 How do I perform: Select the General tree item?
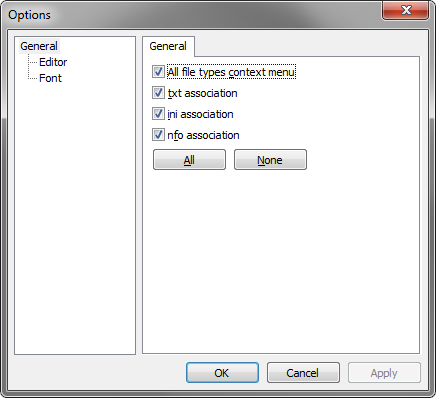[x=39, y=46]
